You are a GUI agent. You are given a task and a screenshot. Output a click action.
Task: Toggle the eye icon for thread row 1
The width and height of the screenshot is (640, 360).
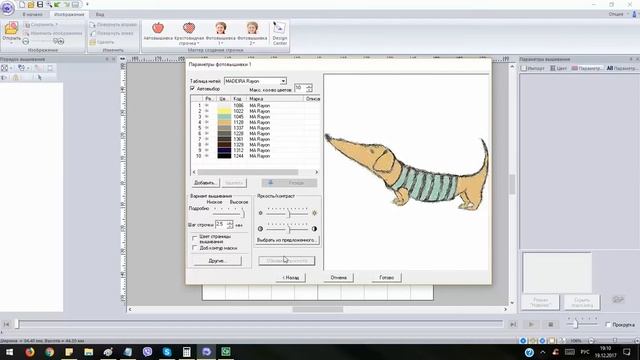(207, 105)
